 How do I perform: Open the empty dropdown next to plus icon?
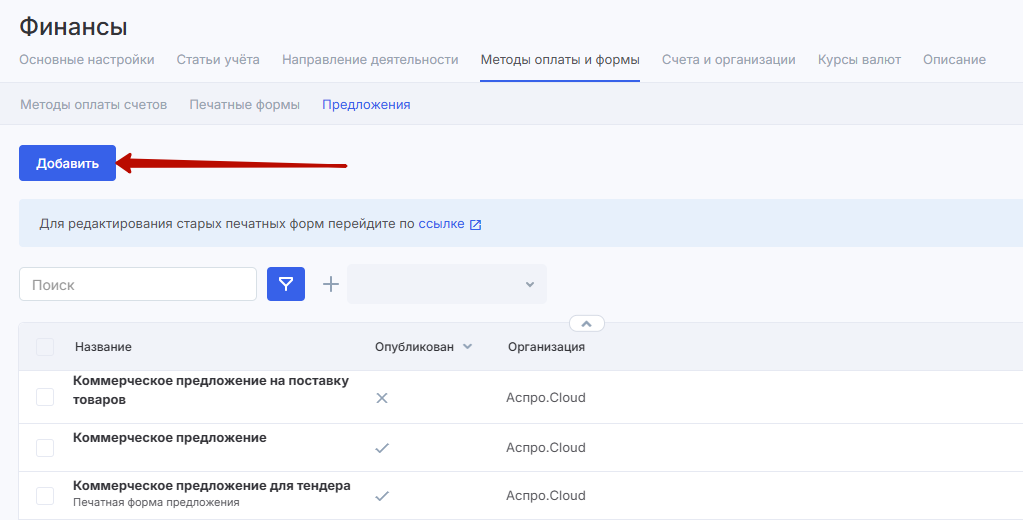[446, 284]
